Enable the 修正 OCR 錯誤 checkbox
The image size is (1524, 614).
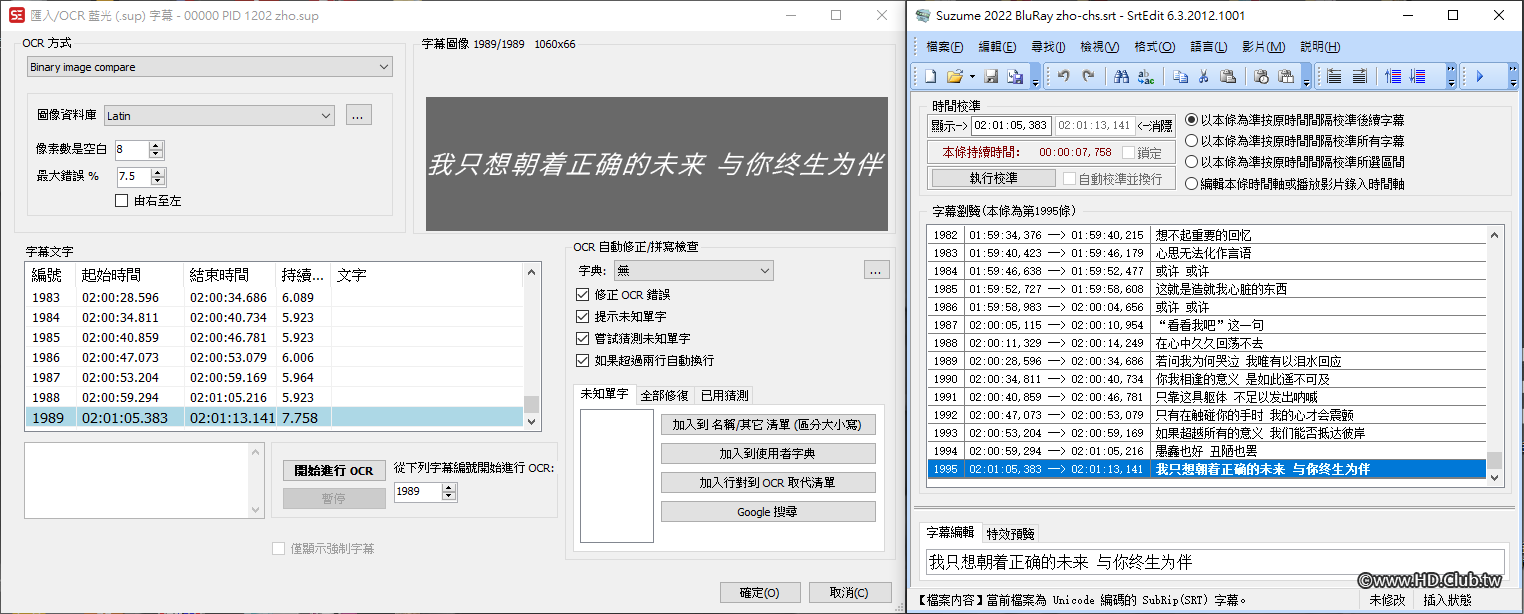pyautogui.click(x=582, y=294)
